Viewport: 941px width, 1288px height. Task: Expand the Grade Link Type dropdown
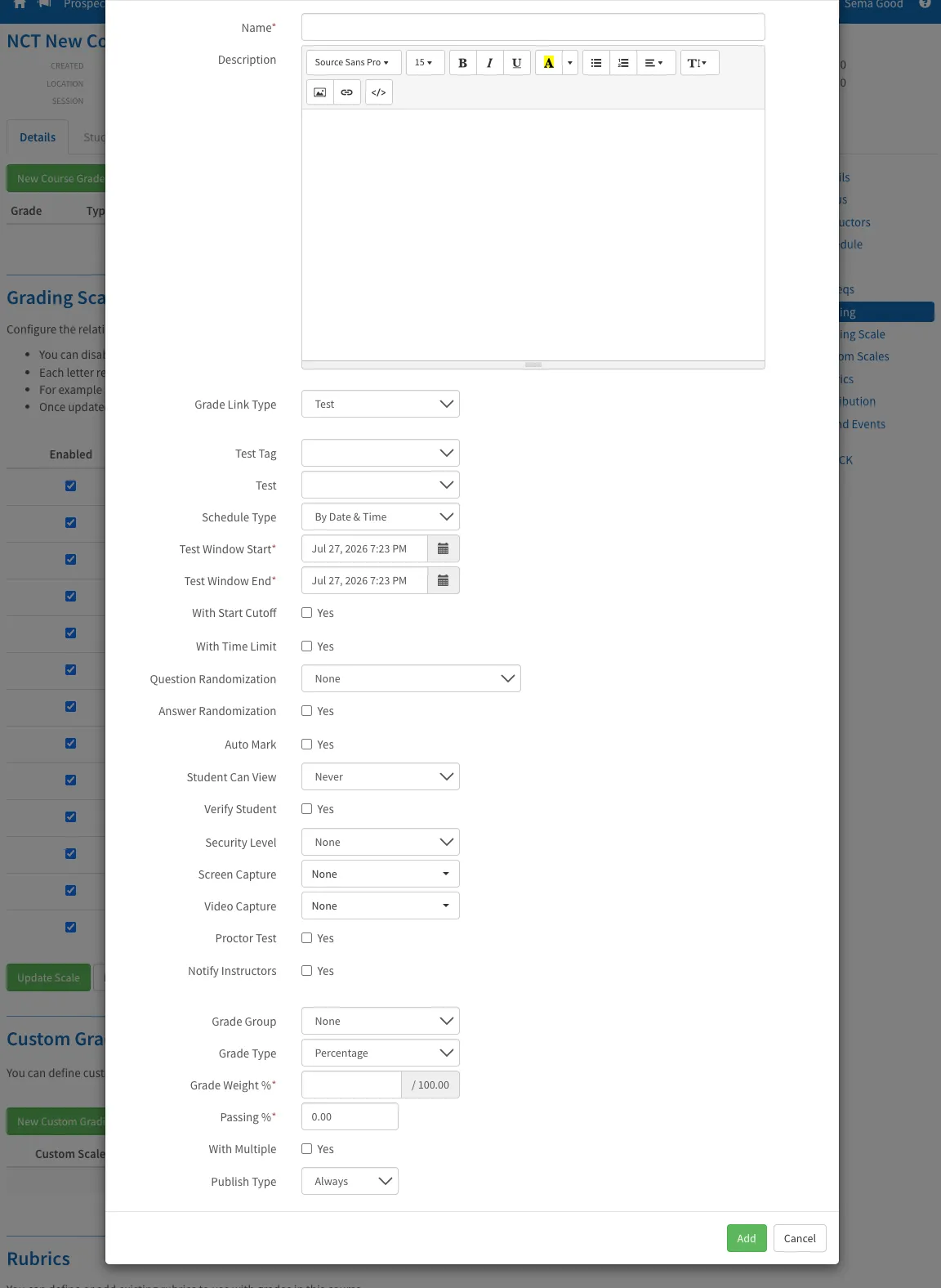click(381, 404)
